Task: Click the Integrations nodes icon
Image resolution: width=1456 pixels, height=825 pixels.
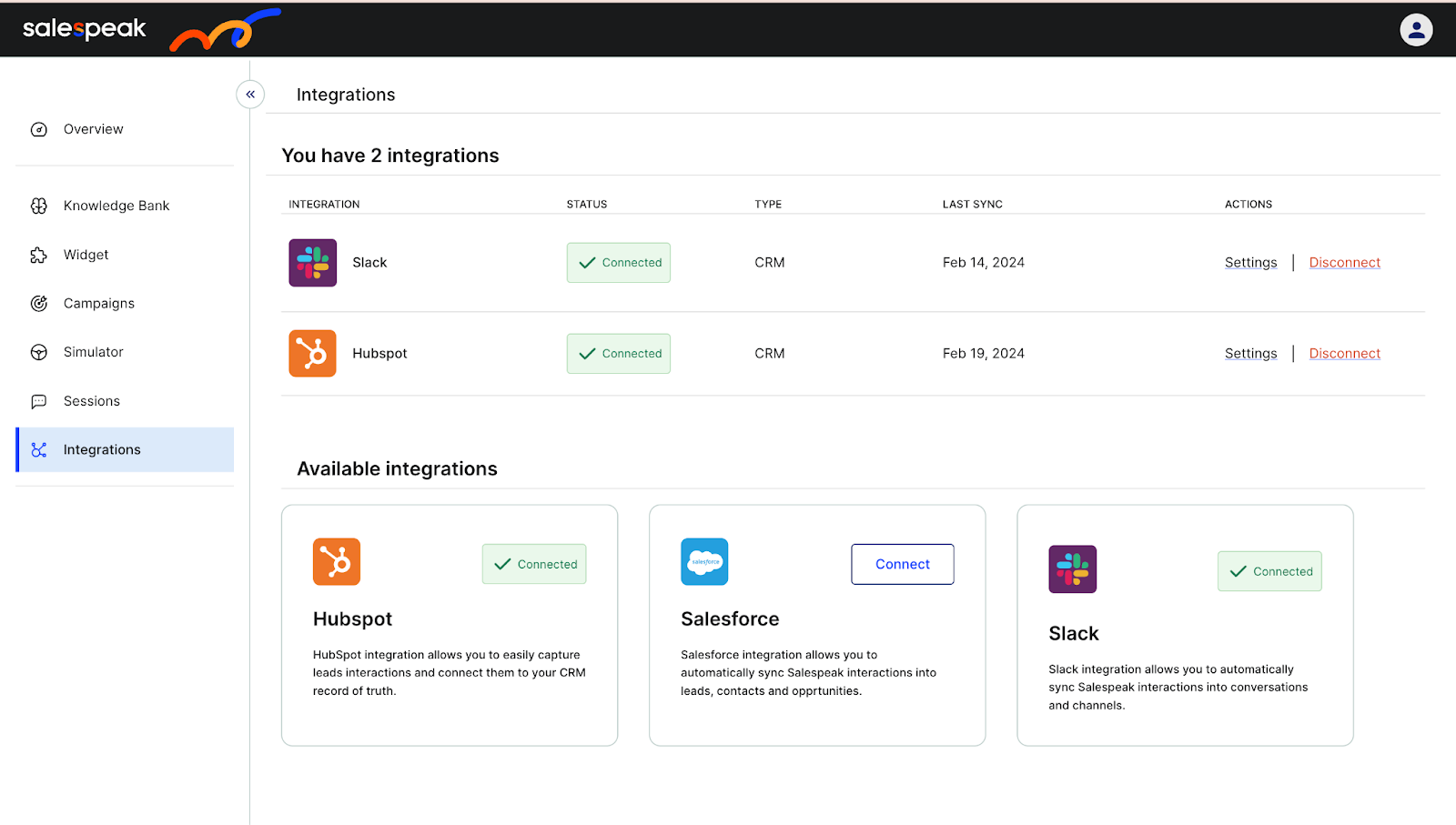Action: click(39, 449)
